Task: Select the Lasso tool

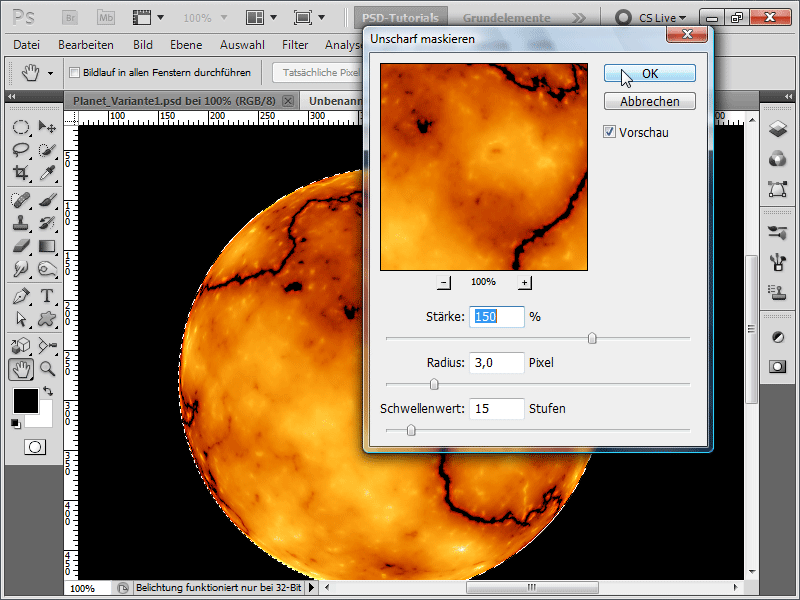Action: tap(20, 149)
